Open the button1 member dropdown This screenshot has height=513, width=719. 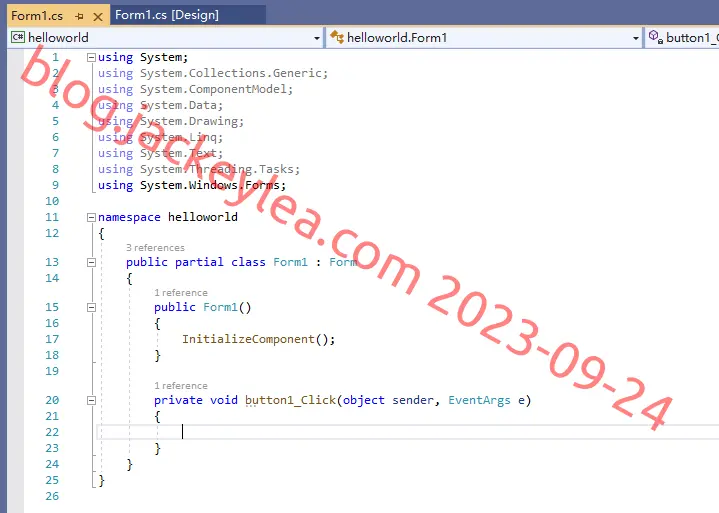[682, 38]
